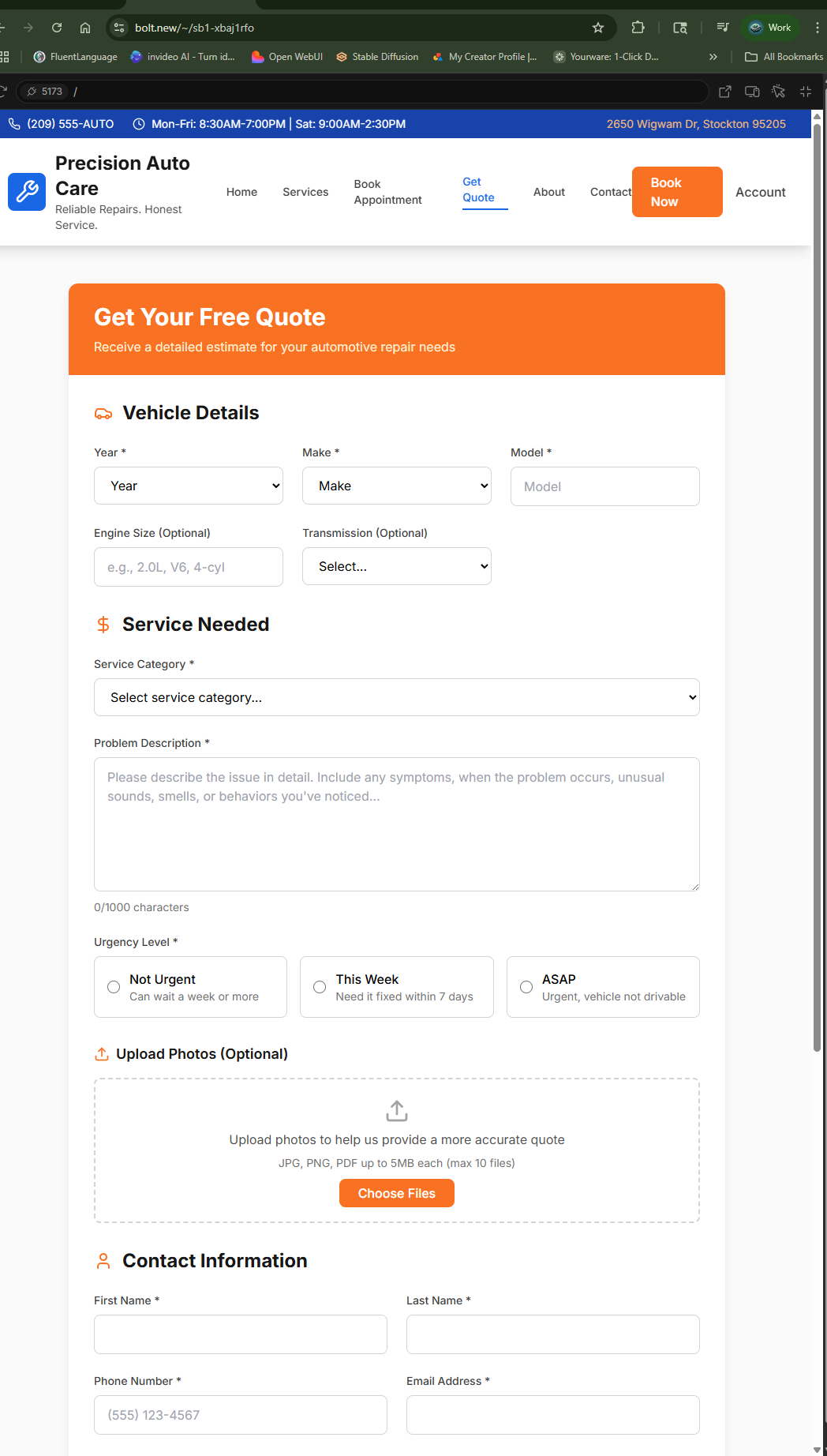
Task: Select the This Week radio option
Action: 320,987
